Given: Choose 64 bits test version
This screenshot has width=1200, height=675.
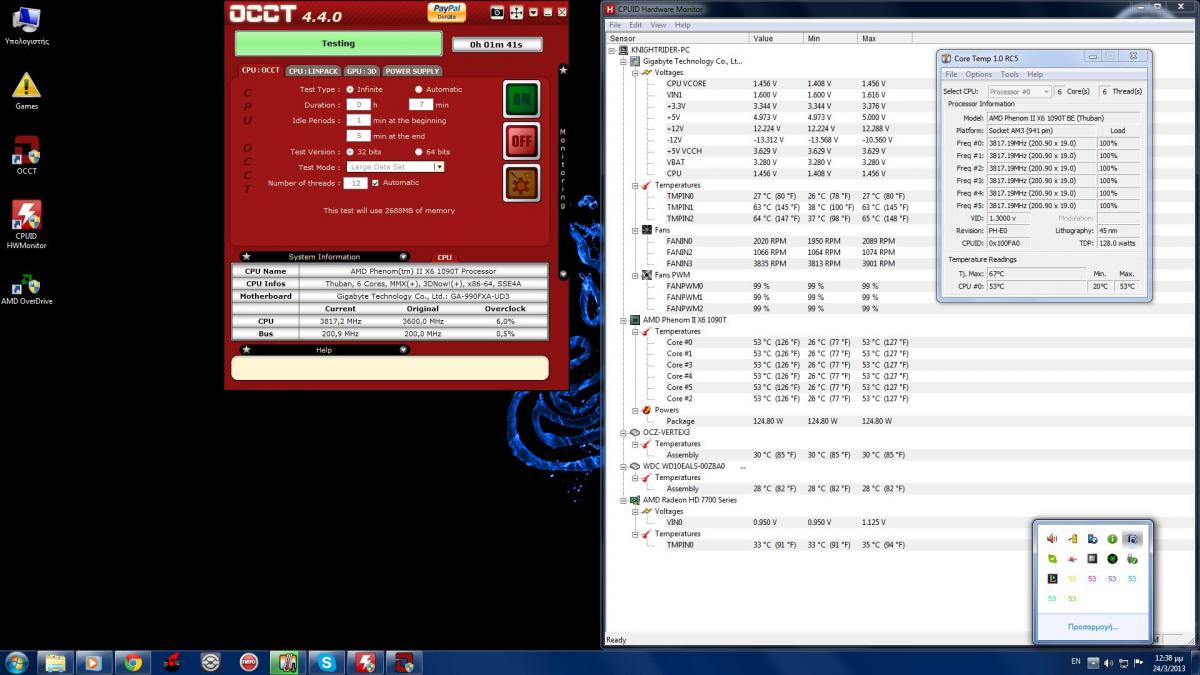Looking at the screenshot, I should [419, 152].
